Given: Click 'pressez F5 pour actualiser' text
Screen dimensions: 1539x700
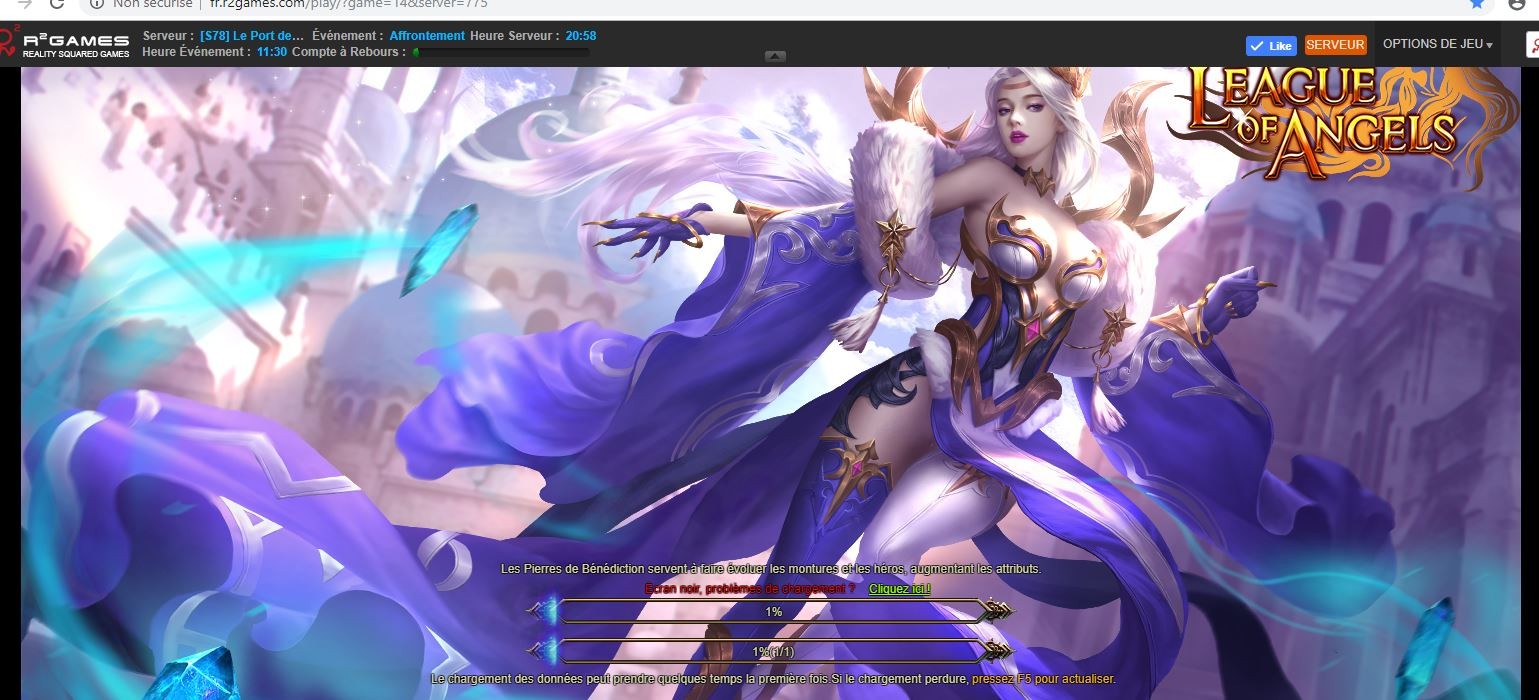Looking at the screenshot, I should pos(1043,679).
